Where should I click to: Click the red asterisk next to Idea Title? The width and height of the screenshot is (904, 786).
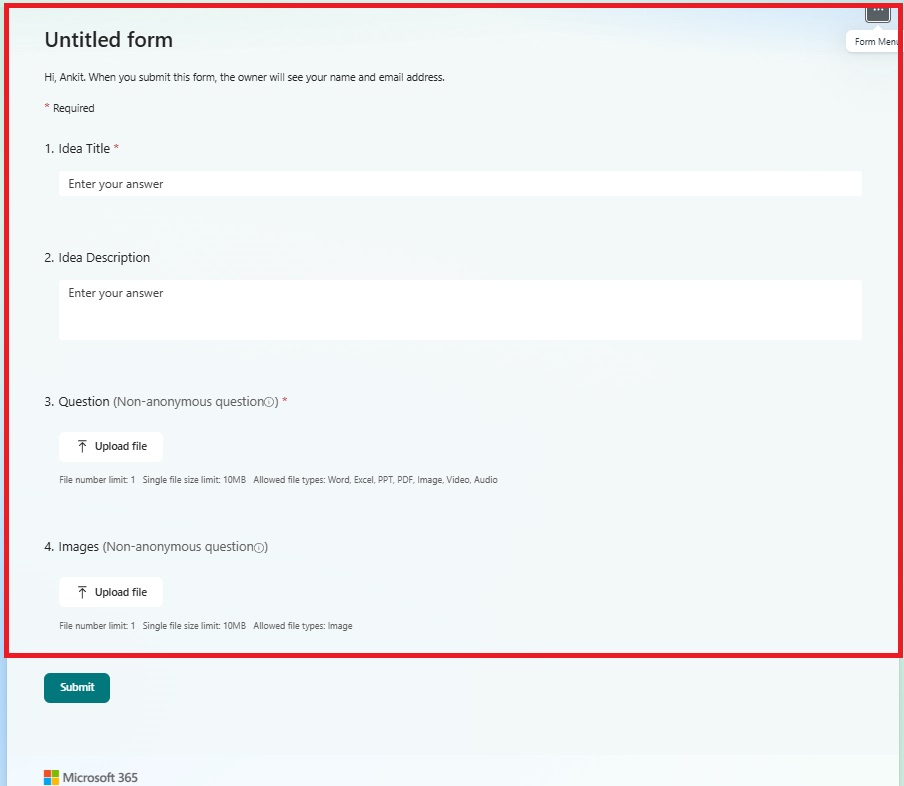(x=116, y=148)
